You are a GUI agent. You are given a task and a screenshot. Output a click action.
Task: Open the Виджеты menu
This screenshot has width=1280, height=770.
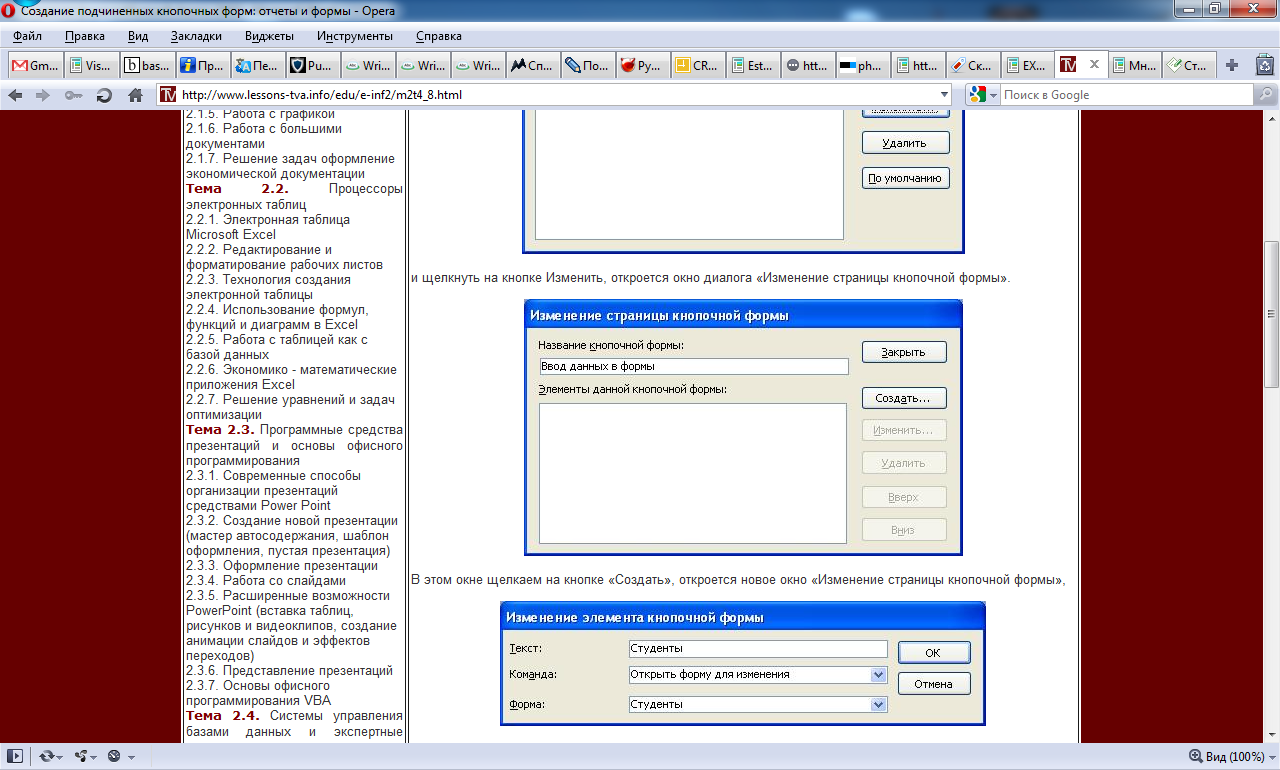pos(269,36)
